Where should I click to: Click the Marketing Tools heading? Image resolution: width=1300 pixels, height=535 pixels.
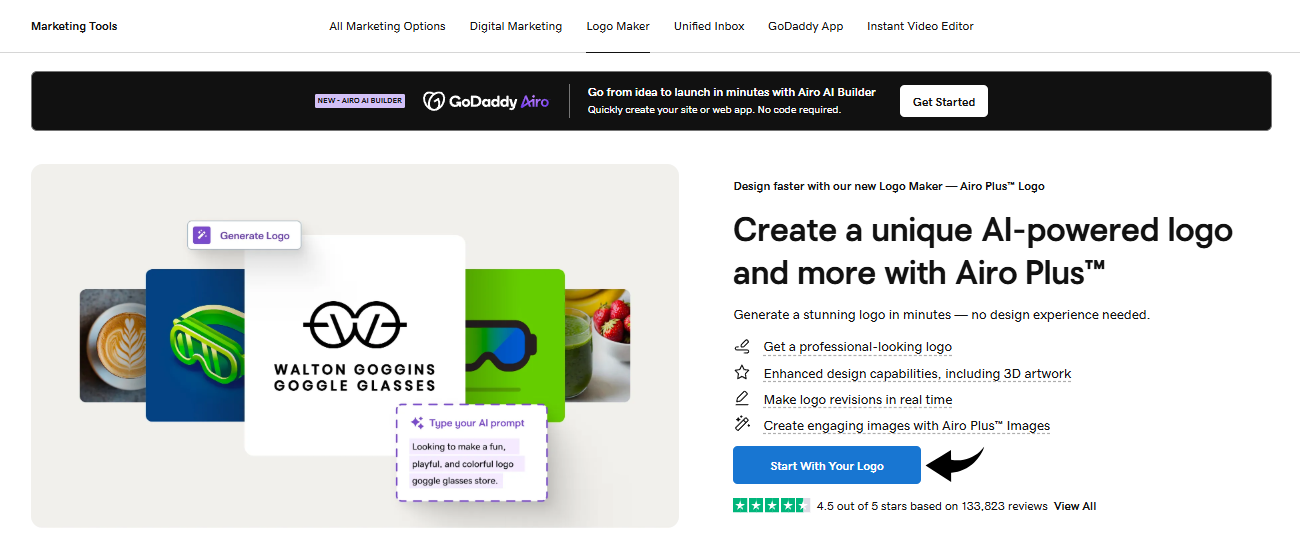pyautogui.click(x=74, y=26)
